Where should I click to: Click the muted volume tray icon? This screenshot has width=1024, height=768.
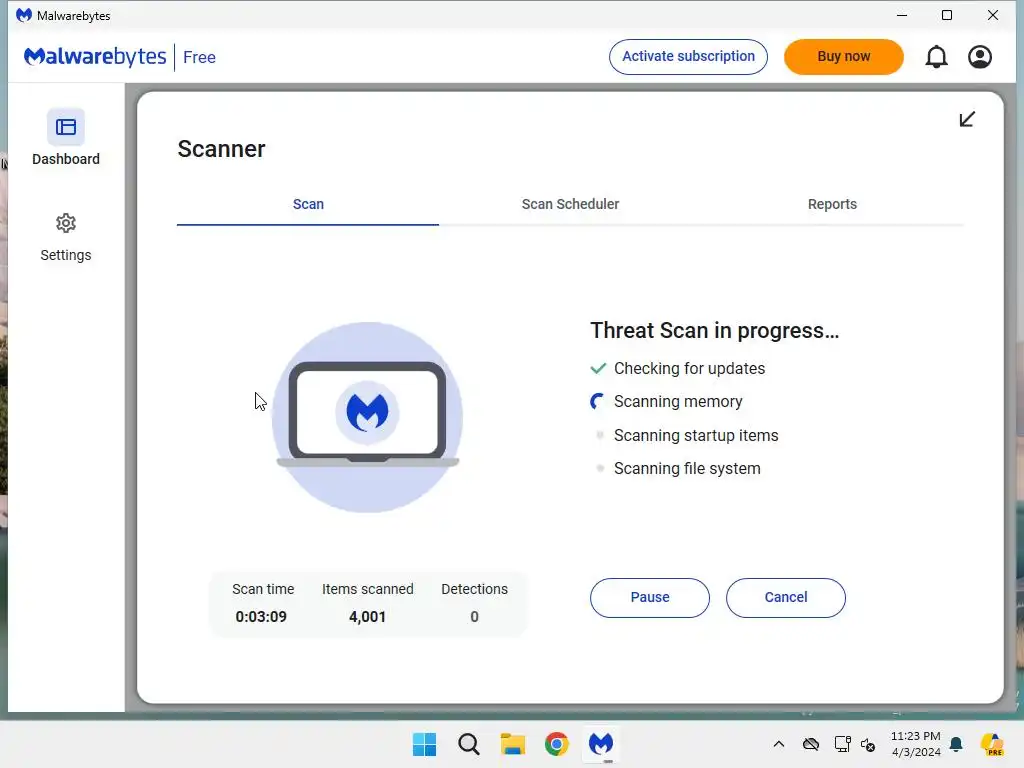[868, 744]
